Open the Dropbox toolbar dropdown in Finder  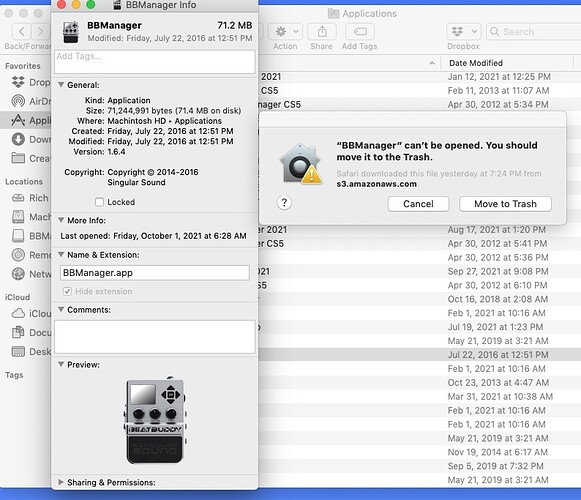tap(464, 32)
